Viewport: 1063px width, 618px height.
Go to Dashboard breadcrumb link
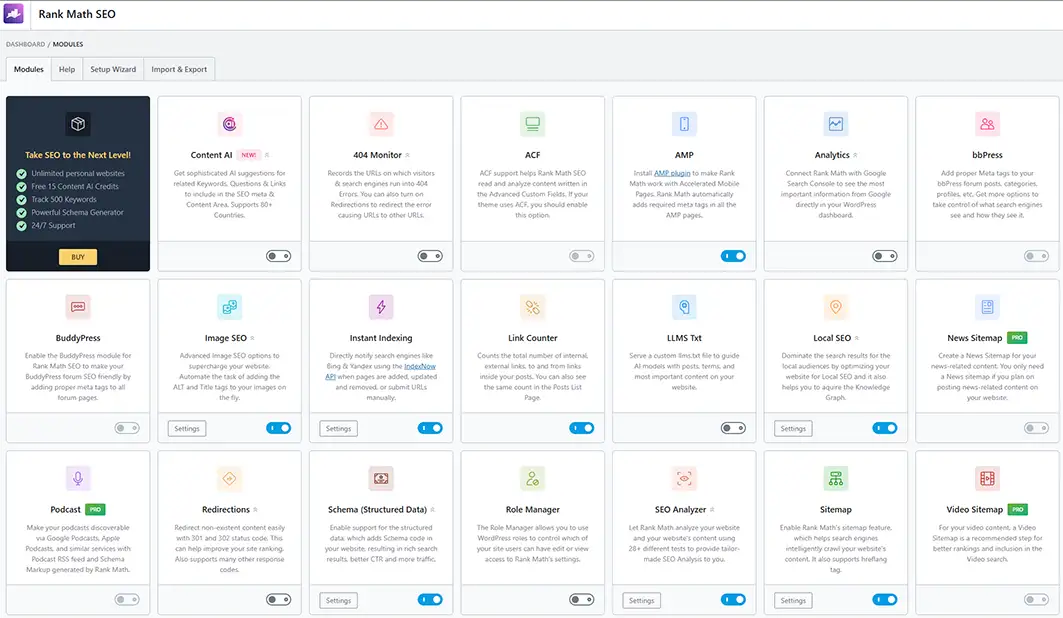click(x=25, y=44)
